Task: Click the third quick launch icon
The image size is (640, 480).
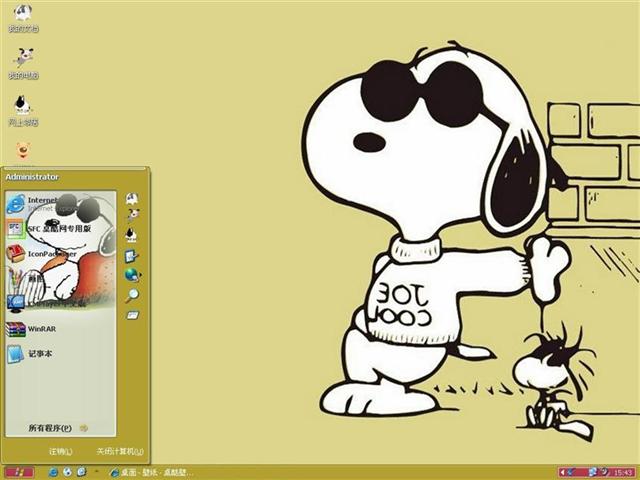Action: click(x=81, y=472)
